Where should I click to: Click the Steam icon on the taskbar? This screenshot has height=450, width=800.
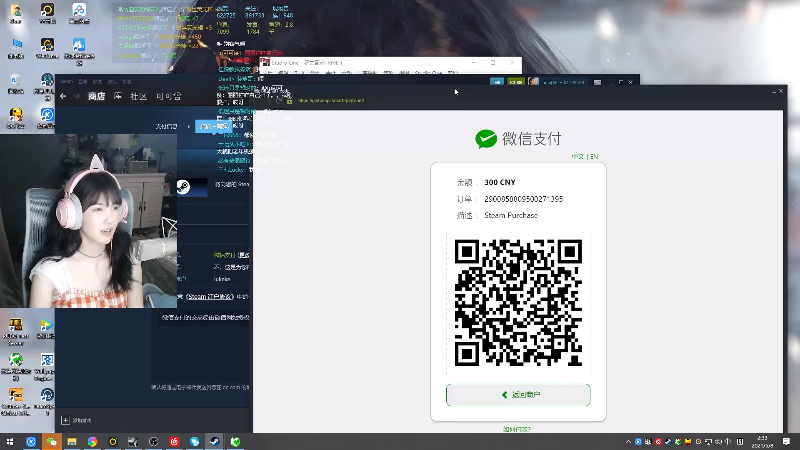tap(215, 441)
